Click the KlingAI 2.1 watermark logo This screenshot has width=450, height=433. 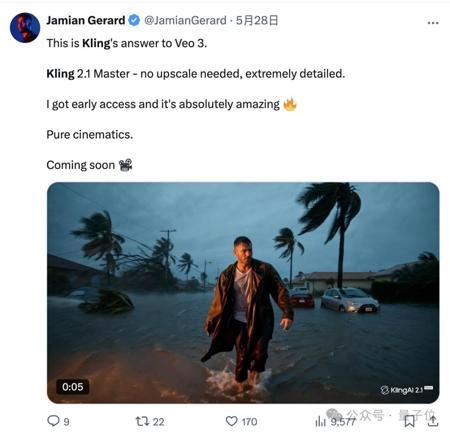coord(406,390)
